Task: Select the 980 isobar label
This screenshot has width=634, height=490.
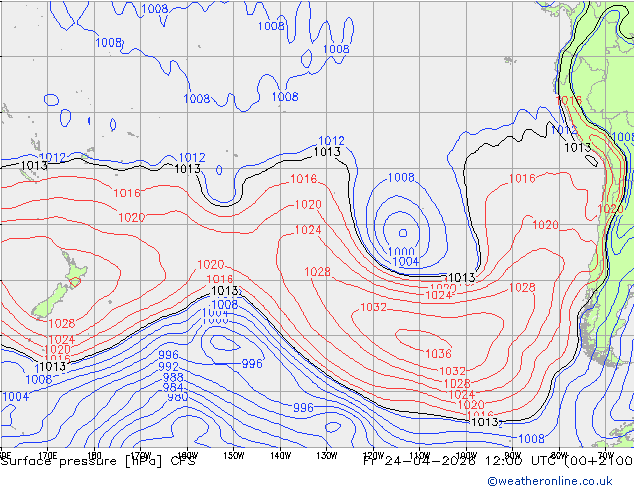Action: 178,397
